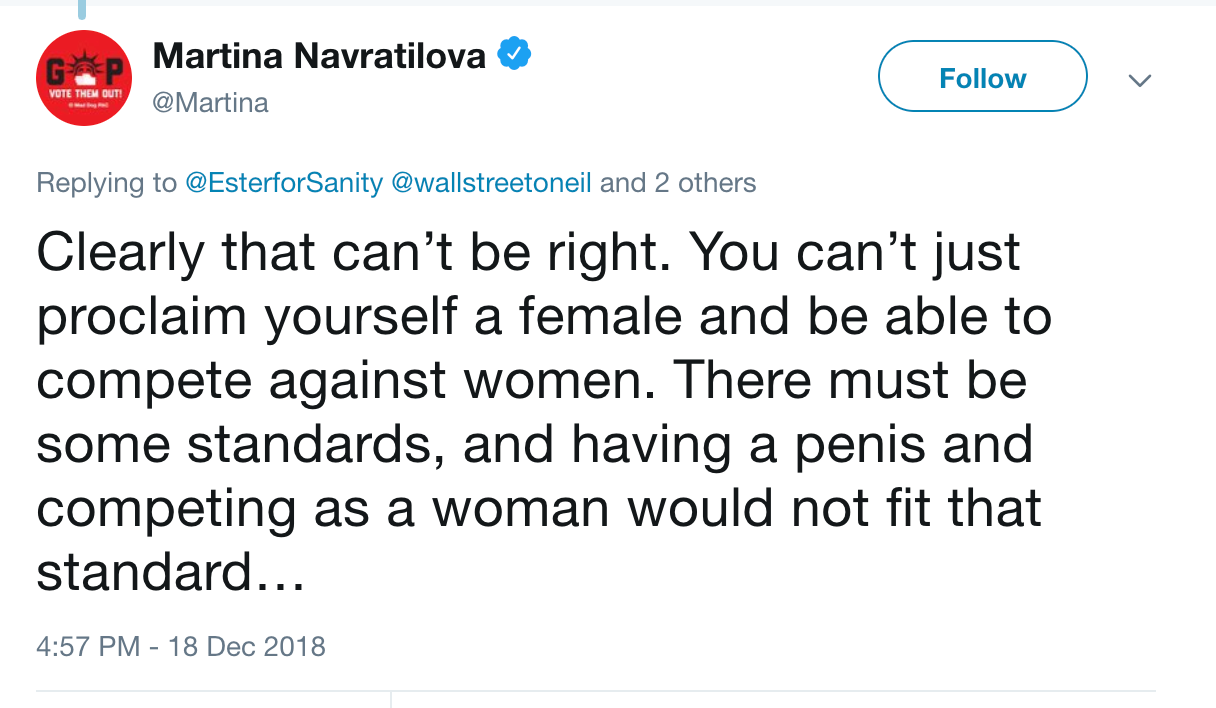
Task: Click the thread connector line above the avatar
Action: click(82, 10)
